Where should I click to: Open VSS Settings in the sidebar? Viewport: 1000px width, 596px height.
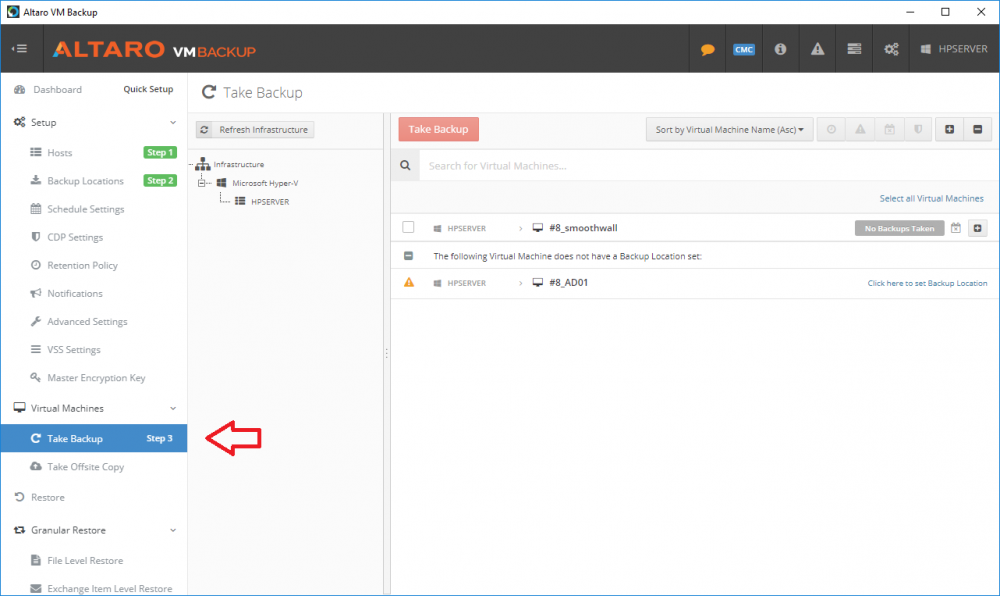(73, 349)
